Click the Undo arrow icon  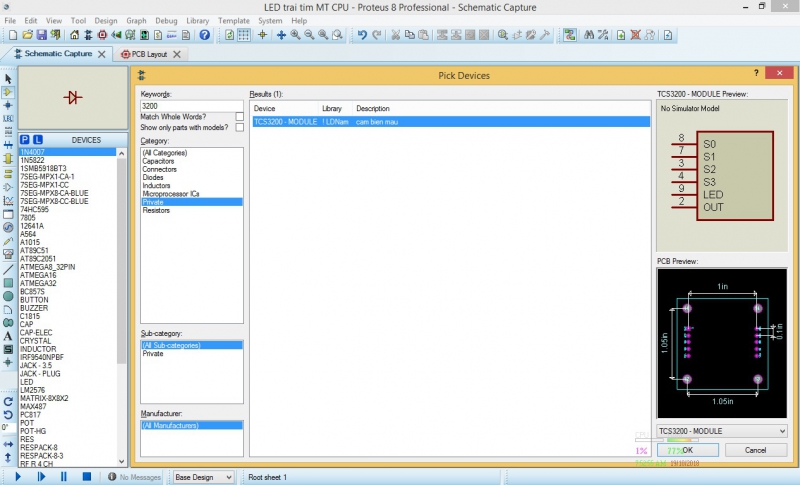(x=362, y=35)
